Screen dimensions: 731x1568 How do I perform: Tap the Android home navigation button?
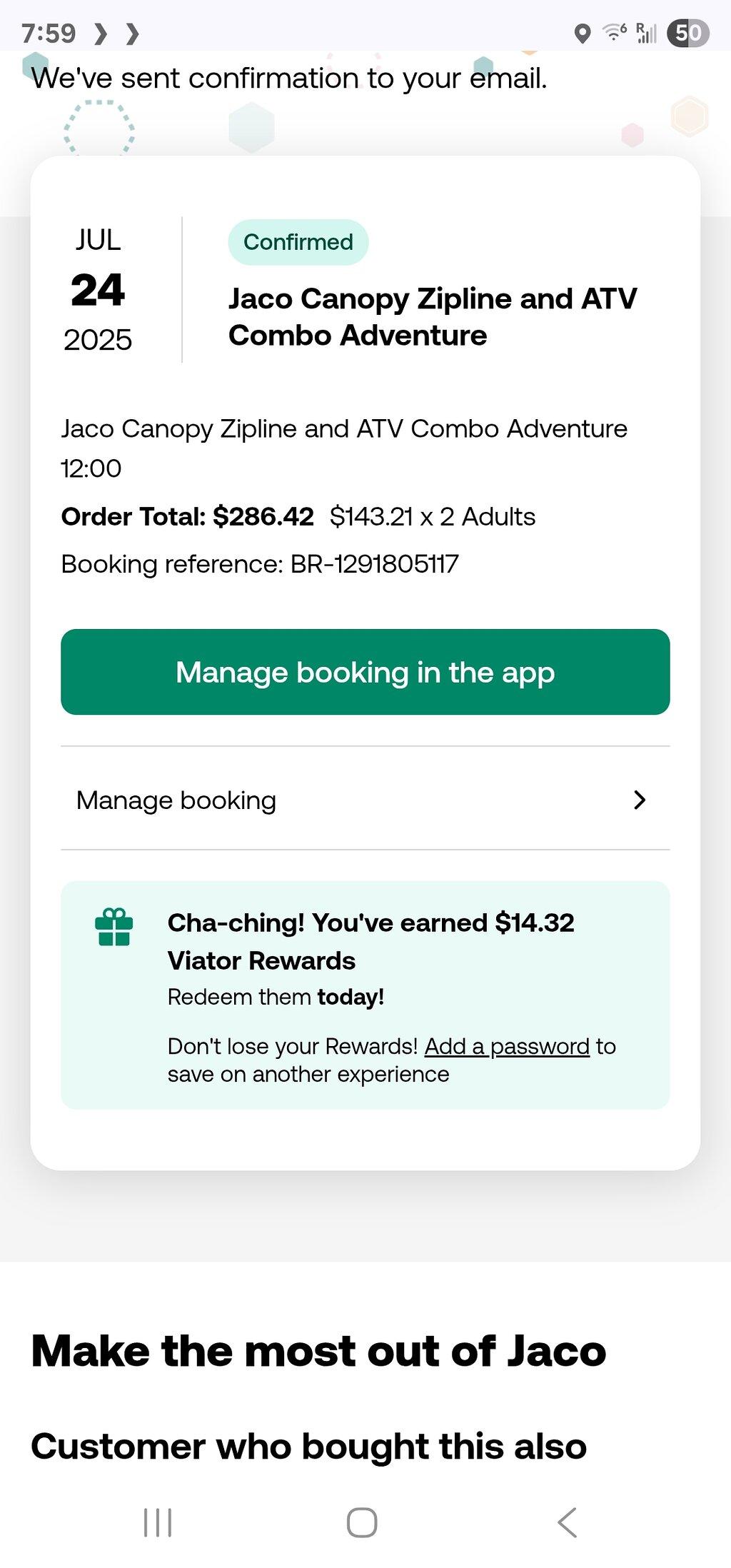(362, 1522)
